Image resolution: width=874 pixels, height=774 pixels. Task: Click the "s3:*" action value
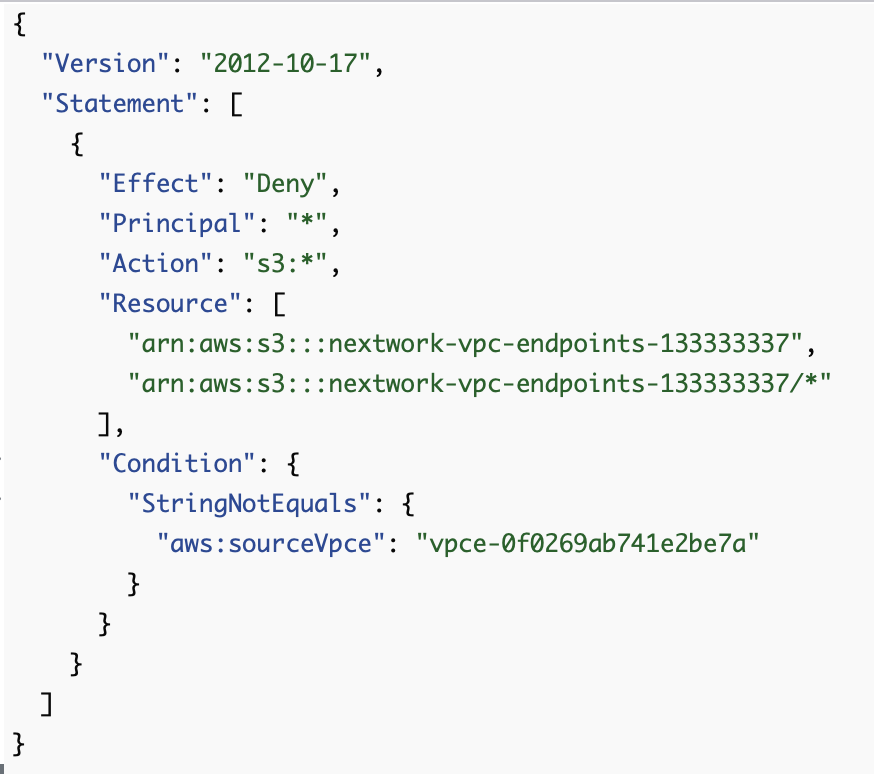tap(285, 264)
